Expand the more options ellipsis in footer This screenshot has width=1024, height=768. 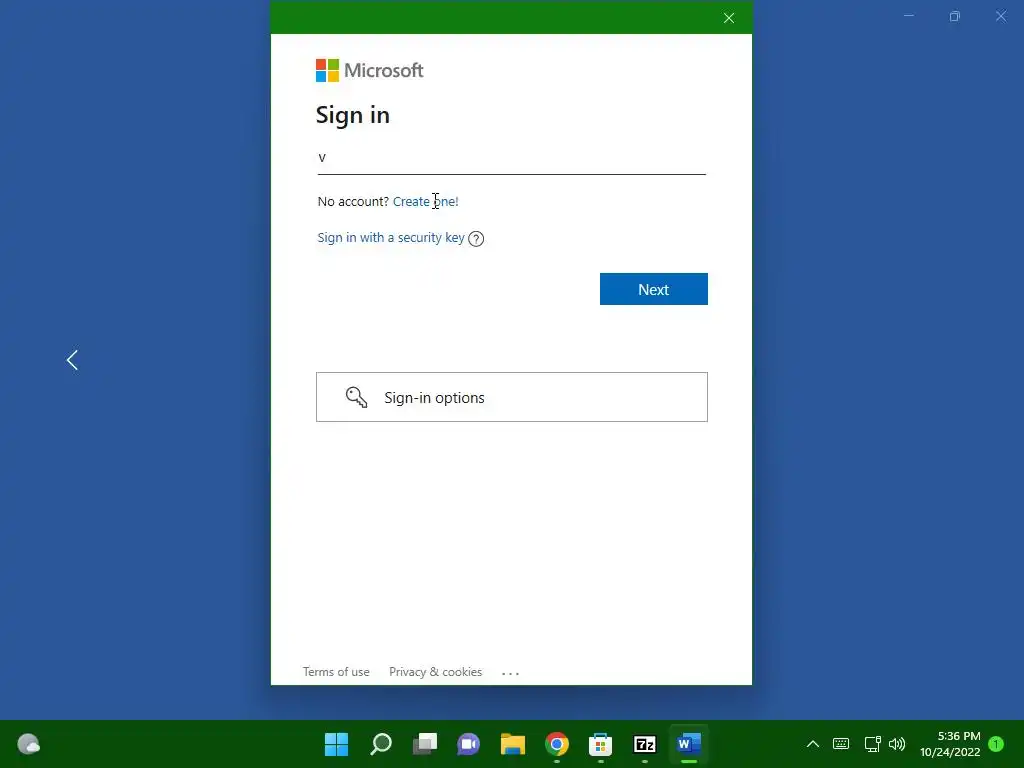tap(510, 673)
